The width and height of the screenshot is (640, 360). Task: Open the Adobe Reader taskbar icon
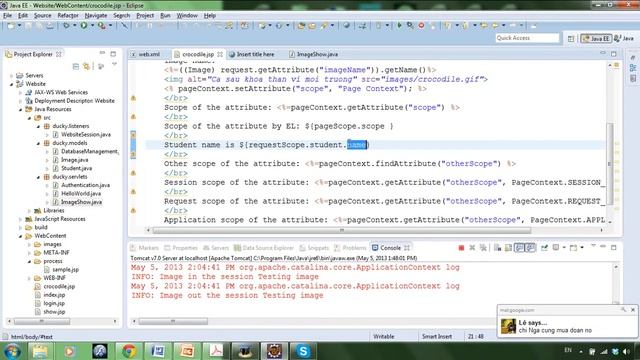pos(216,351)
